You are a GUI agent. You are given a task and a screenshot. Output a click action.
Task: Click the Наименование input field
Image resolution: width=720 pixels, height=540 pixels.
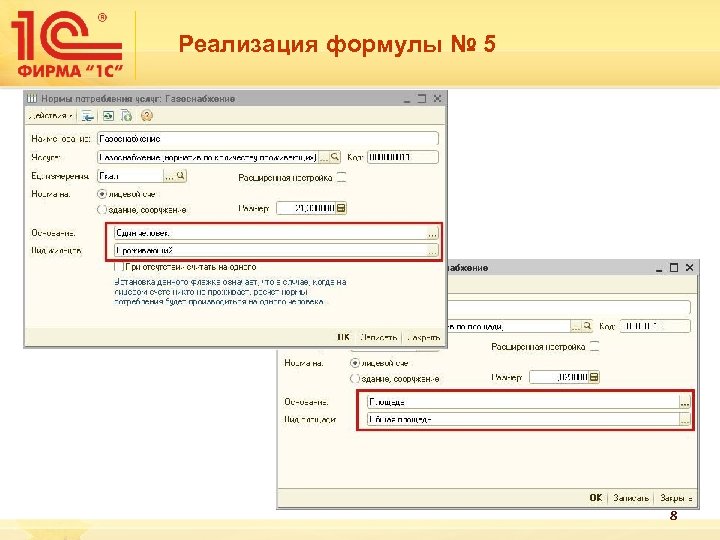pyautogui.click(x=268, y=139)
